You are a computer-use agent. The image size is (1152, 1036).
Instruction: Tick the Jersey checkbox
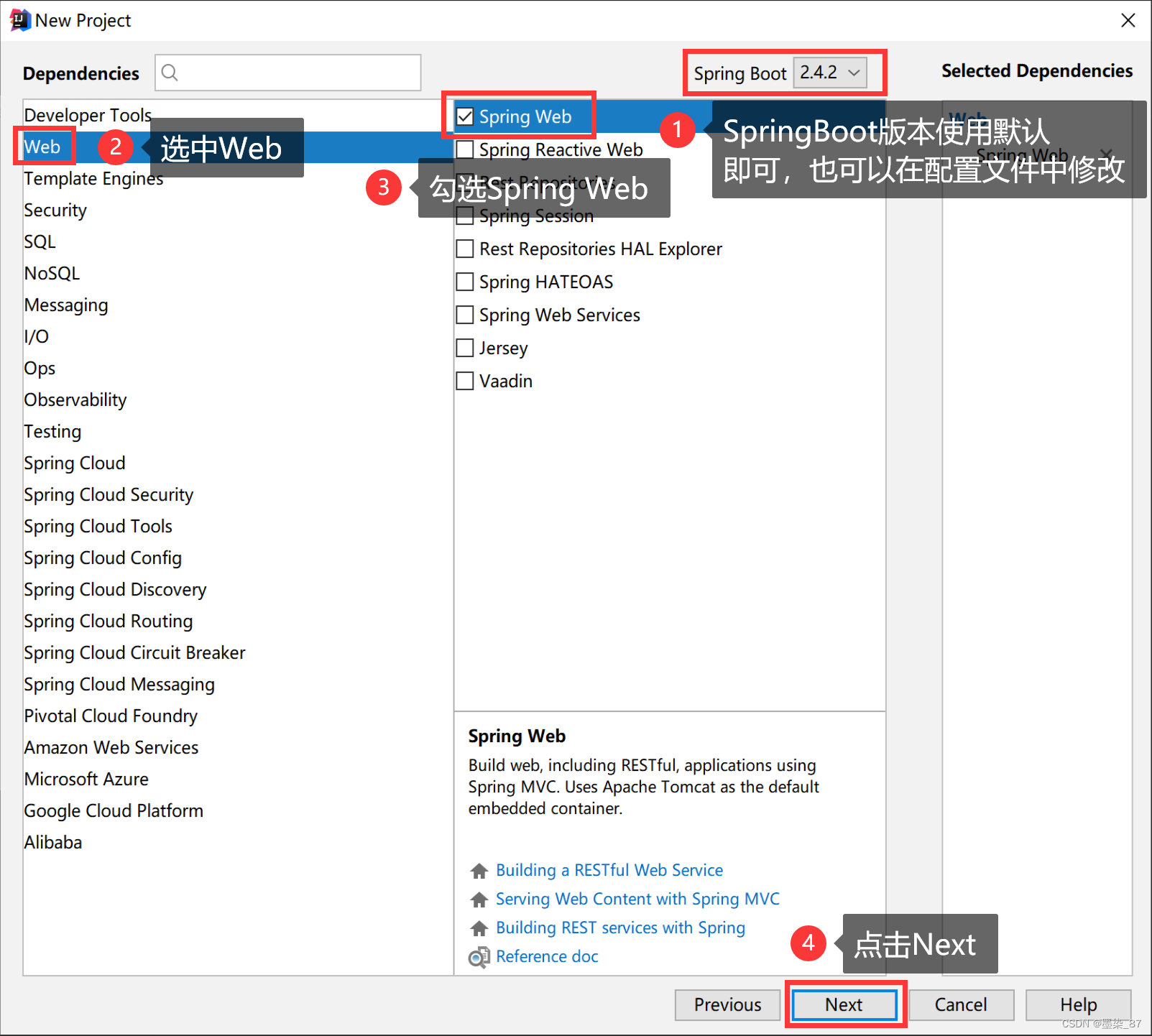click(x=465, y=348)
